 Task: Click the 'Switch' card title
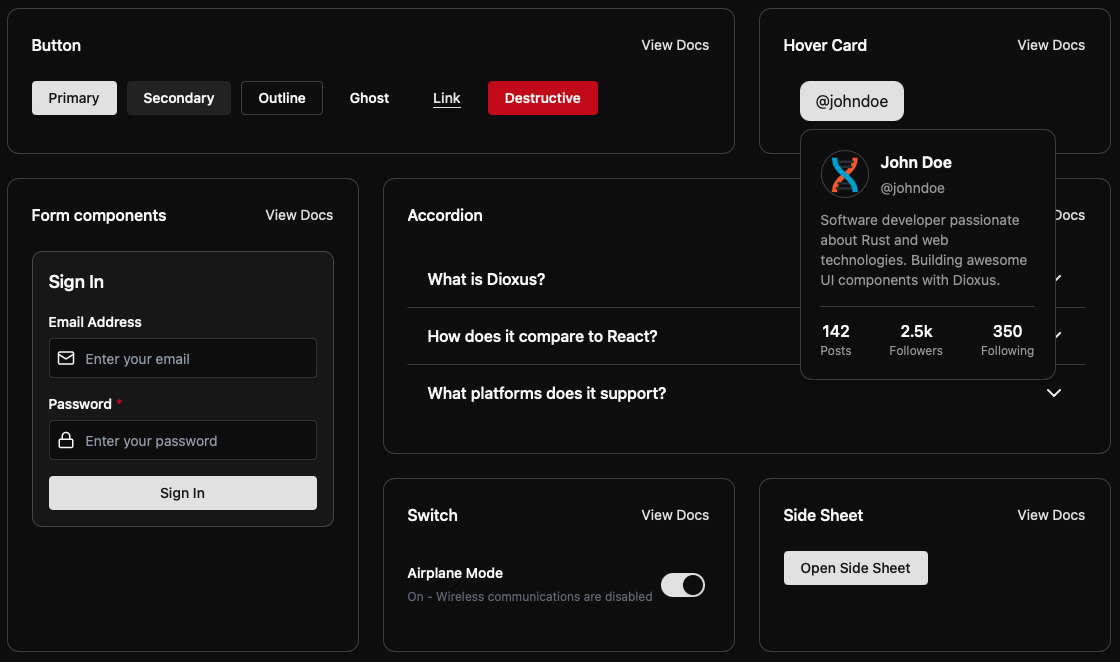(x=432, y=515)
